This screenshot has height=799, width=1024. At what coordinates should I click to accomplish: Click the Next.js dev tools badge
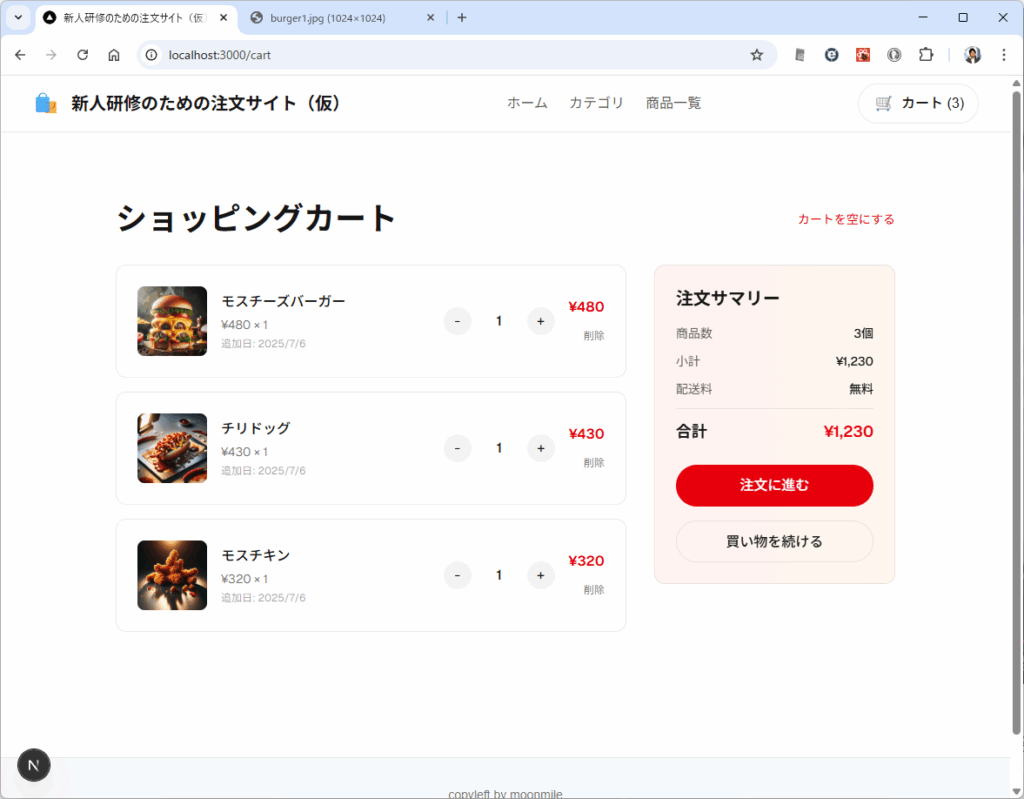tap(34, 765)
